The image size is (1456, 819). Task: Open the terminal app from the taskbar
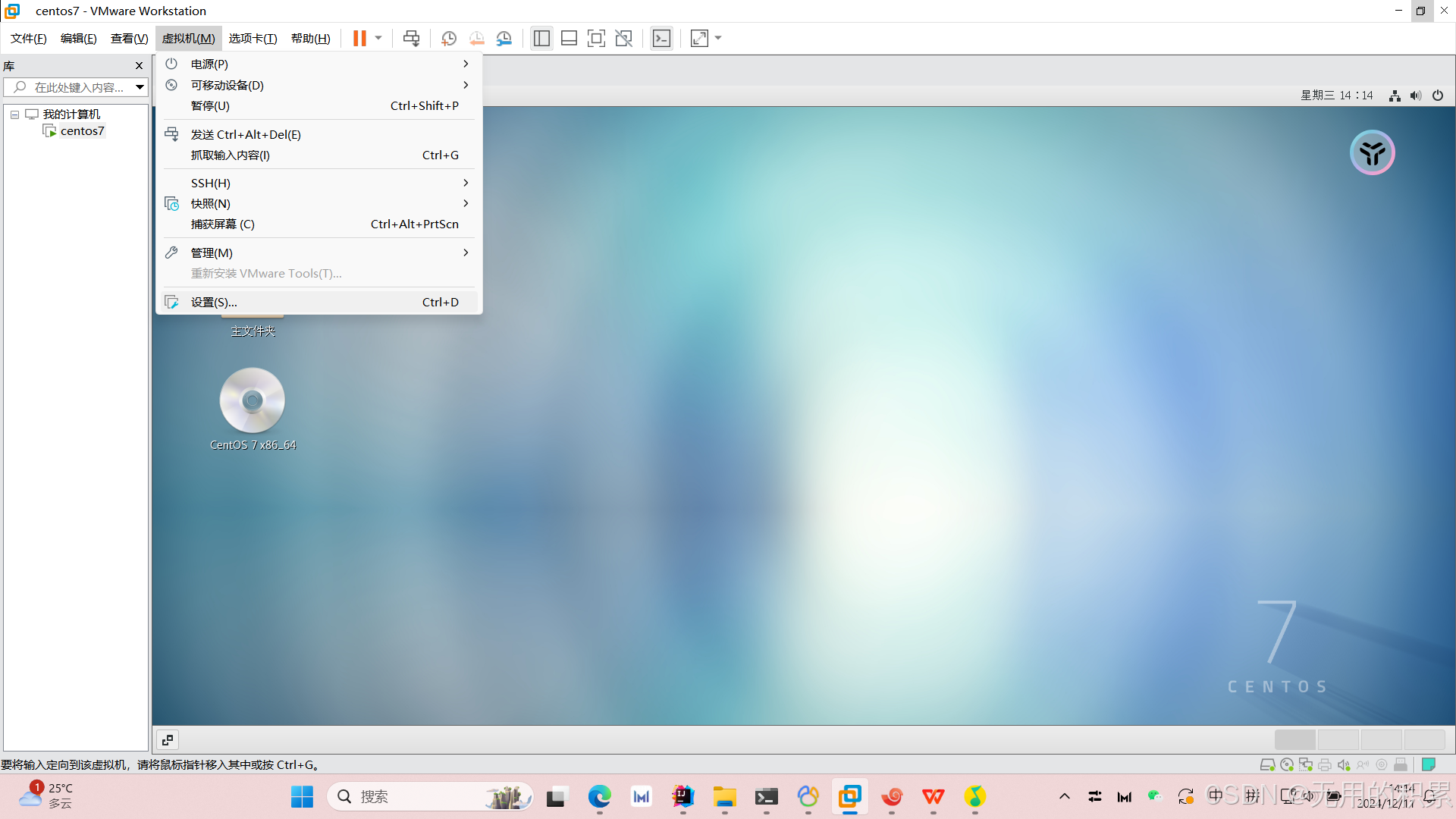coord(767,796)
